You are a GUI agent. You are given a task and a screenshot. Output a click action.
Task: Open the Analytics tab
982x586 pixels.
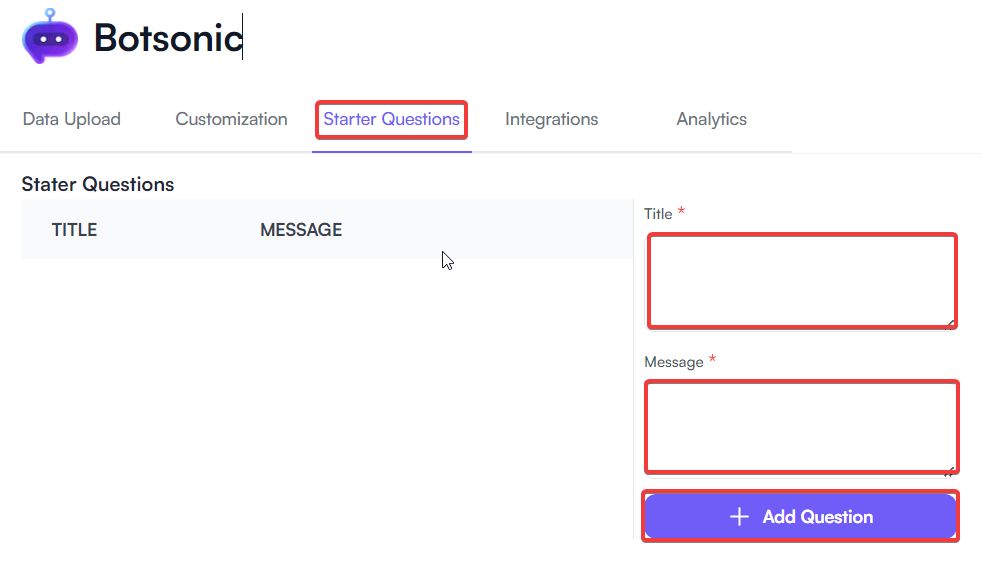tap(711, 118)
